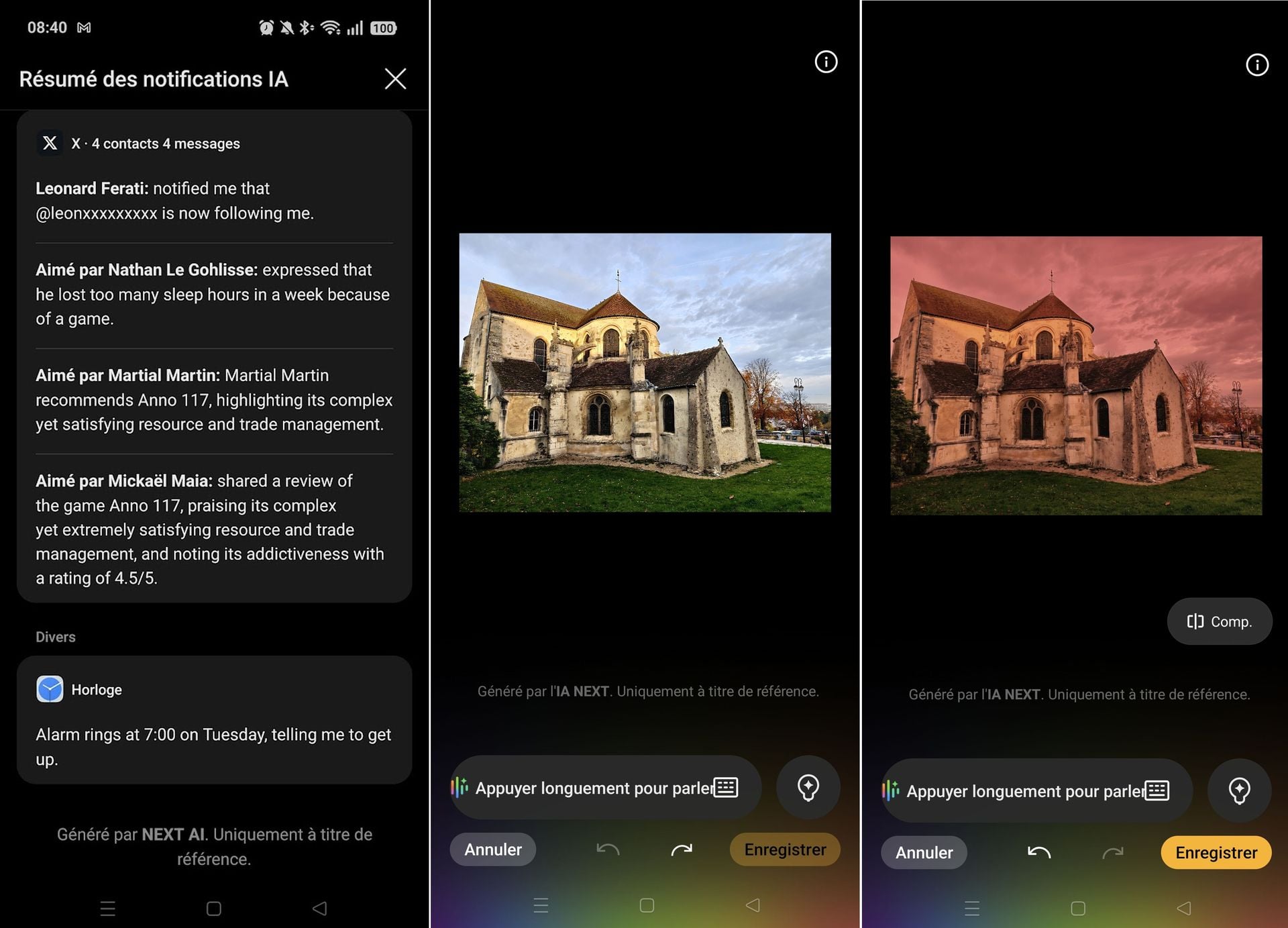Open the Martial Martin notification summary
This screenshot has height=928, width=1288.
coord(214,399)
